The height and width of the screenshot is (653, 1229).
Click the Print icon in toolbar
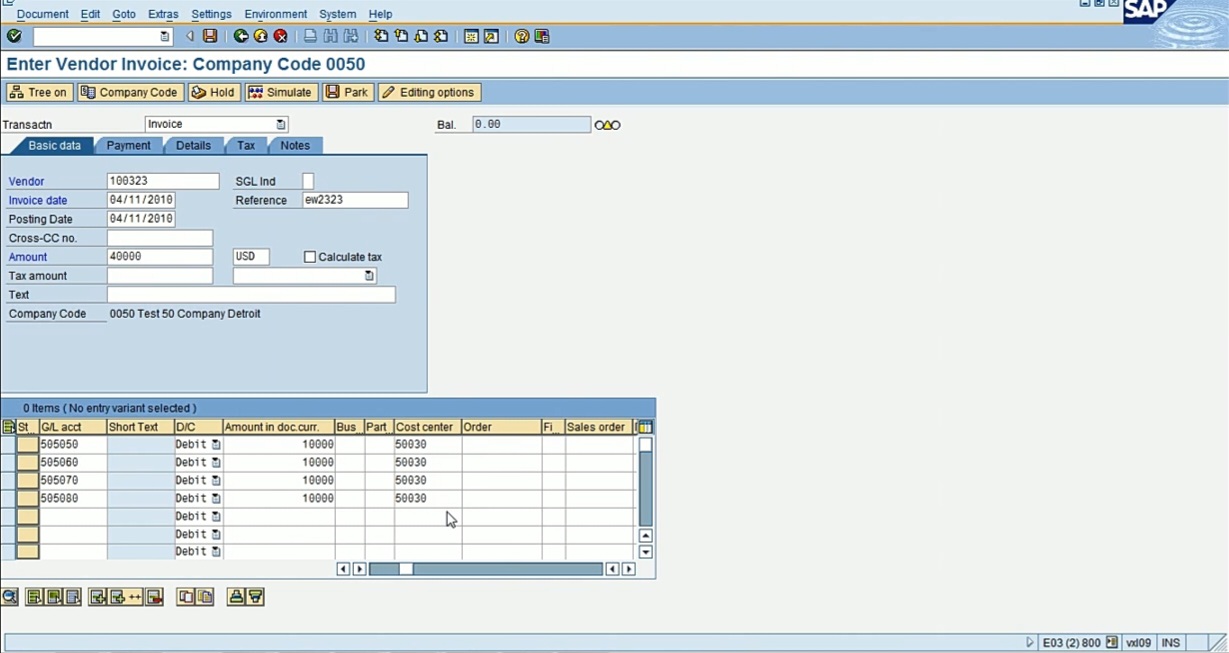(311, 36)
